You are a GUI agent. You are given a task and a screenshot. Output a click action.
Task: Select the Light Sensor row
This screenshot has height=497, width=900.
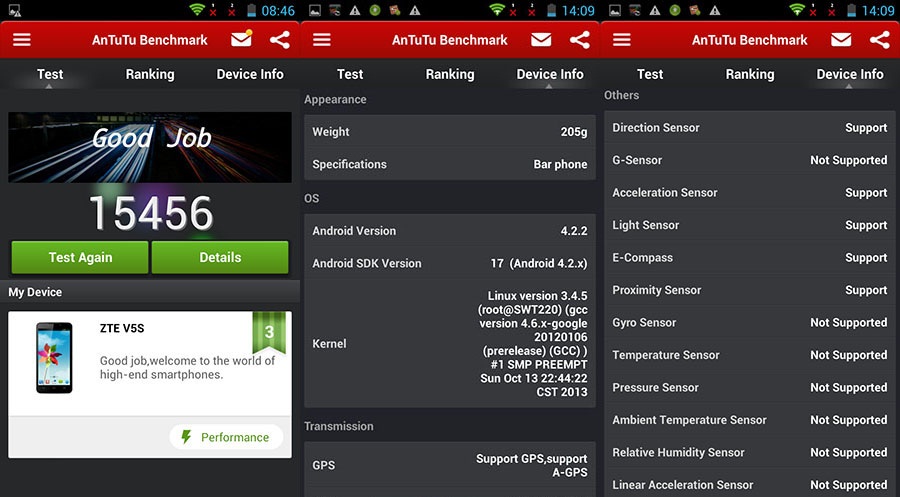750,225
